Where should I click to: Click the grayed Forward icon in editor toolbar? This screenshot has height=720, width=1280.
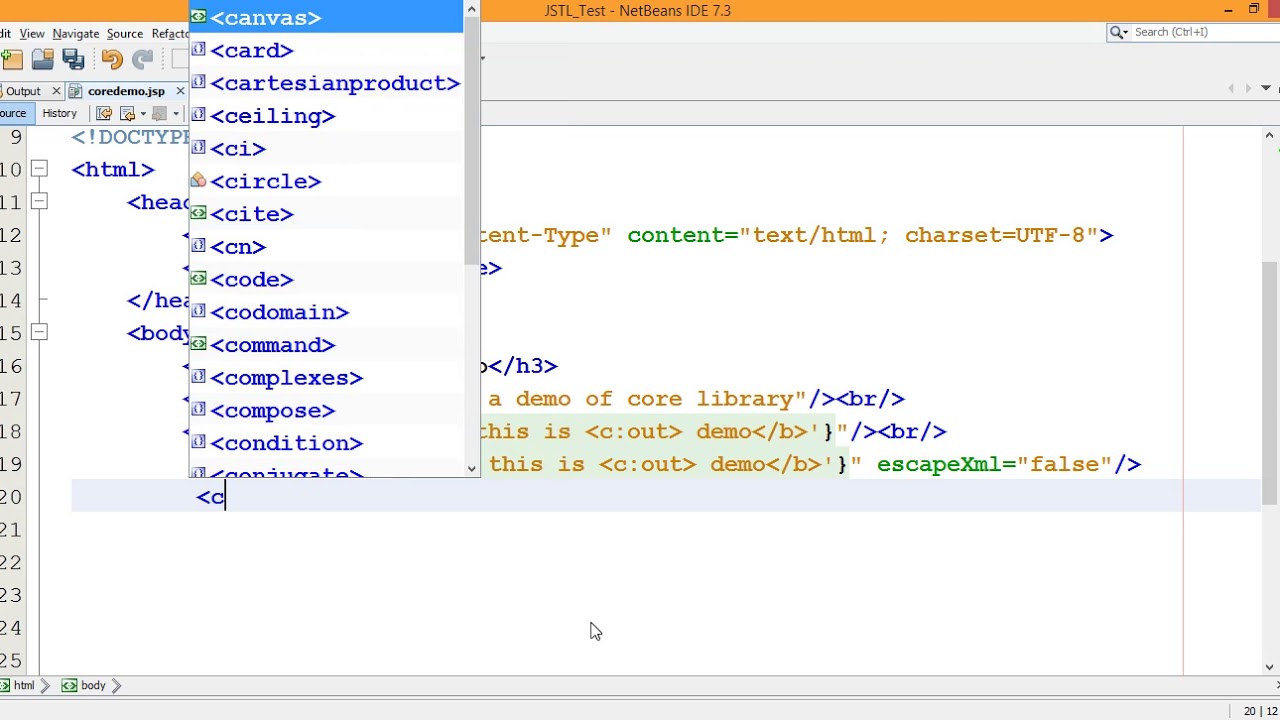click(x=160, y=113)
